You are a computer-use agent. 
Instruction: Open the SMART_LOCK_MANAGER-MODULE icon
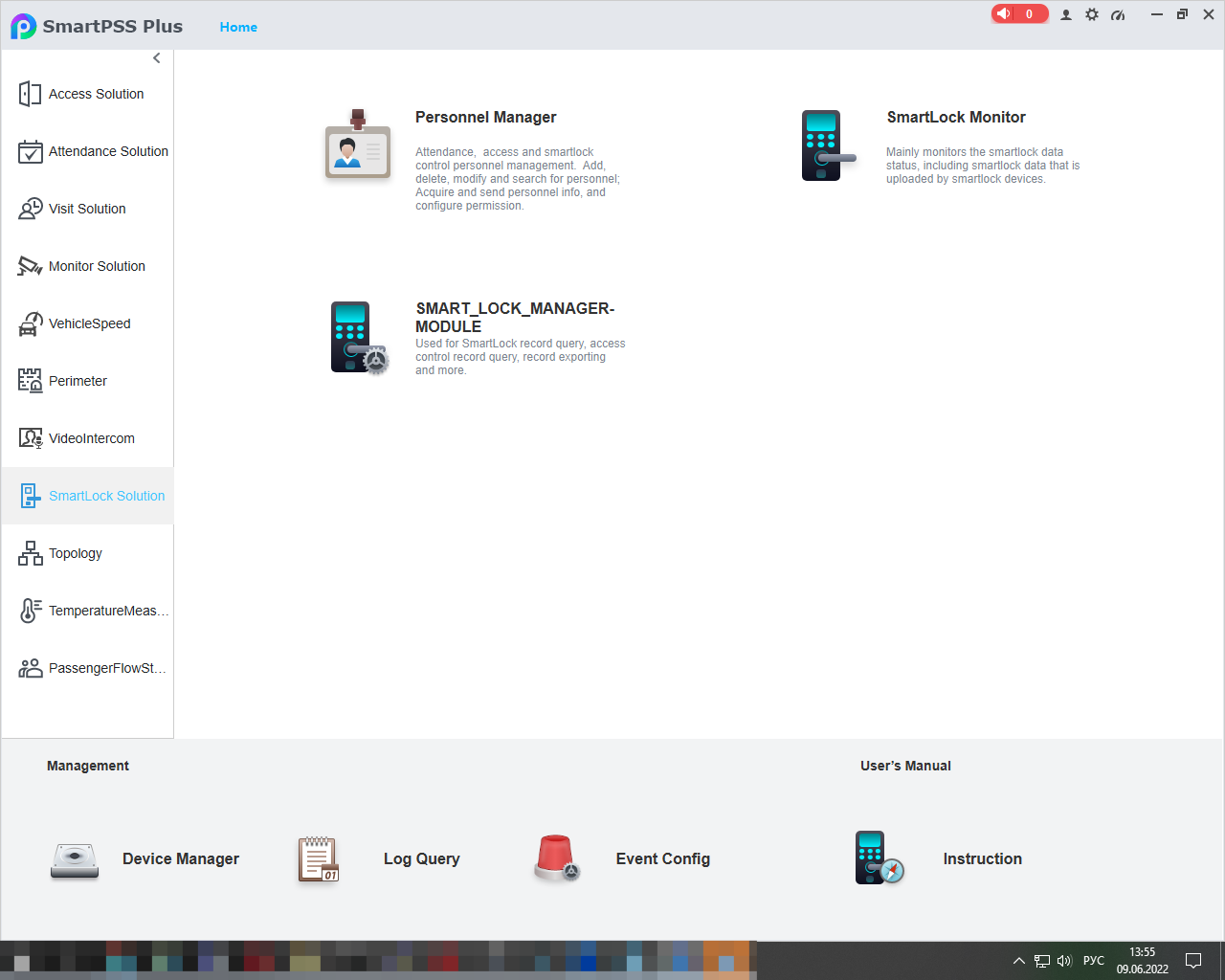360,338
